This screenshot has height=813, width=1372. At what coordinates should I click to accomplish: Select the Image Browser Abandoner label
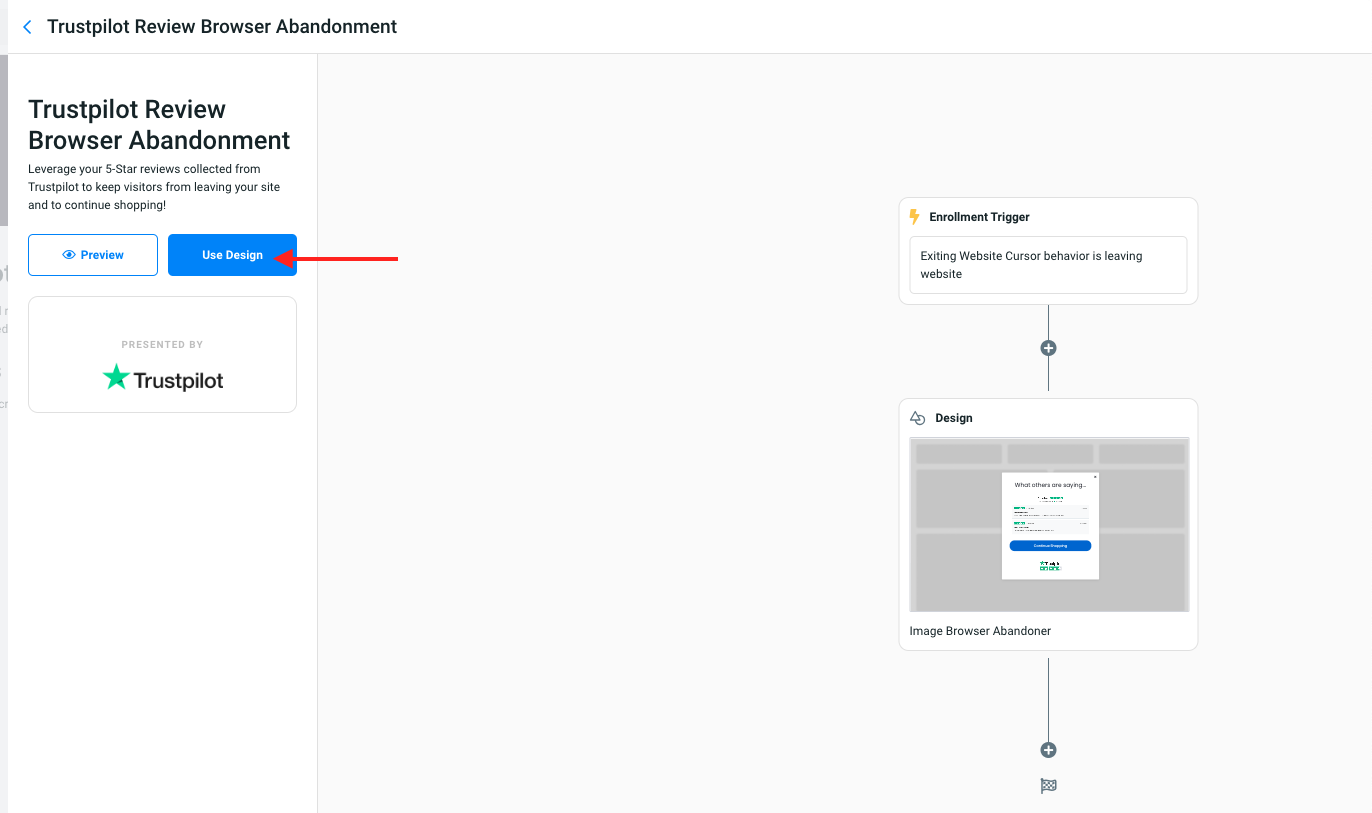tap(980, 631)
